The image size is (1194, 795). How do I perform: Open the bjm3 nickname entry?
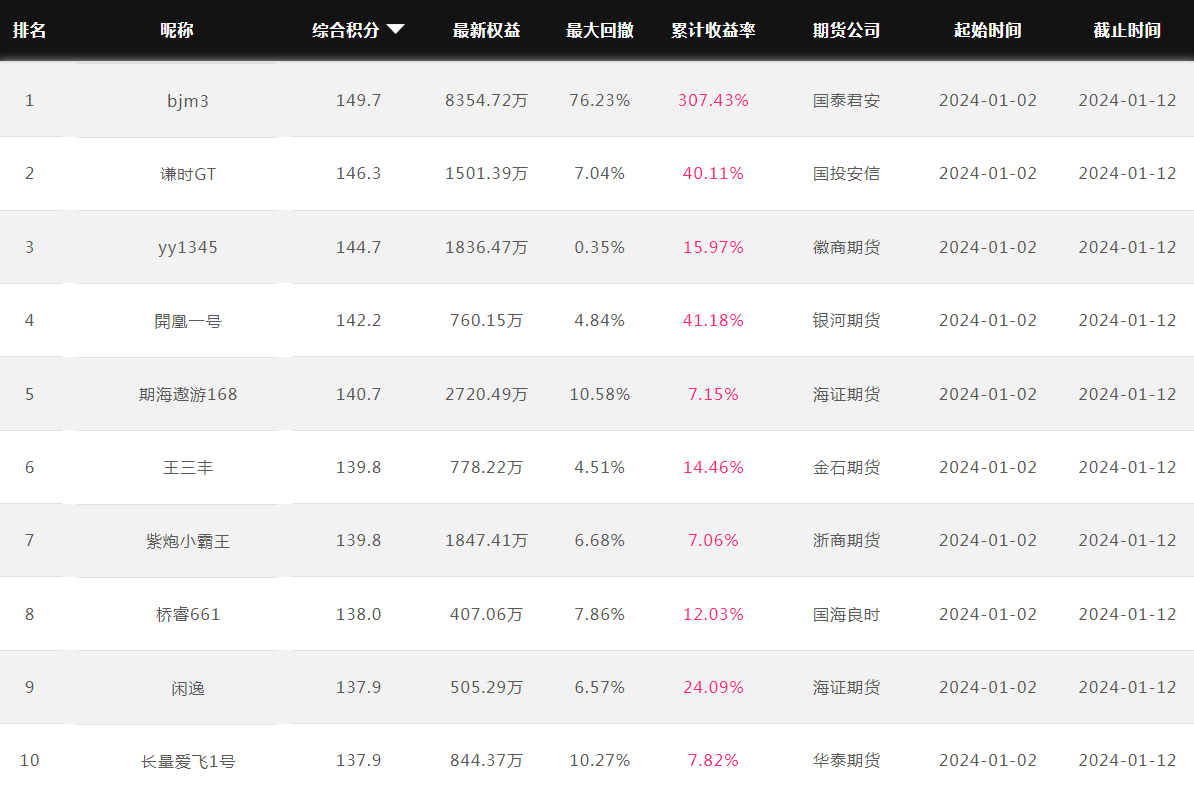(x=187, y=101)
